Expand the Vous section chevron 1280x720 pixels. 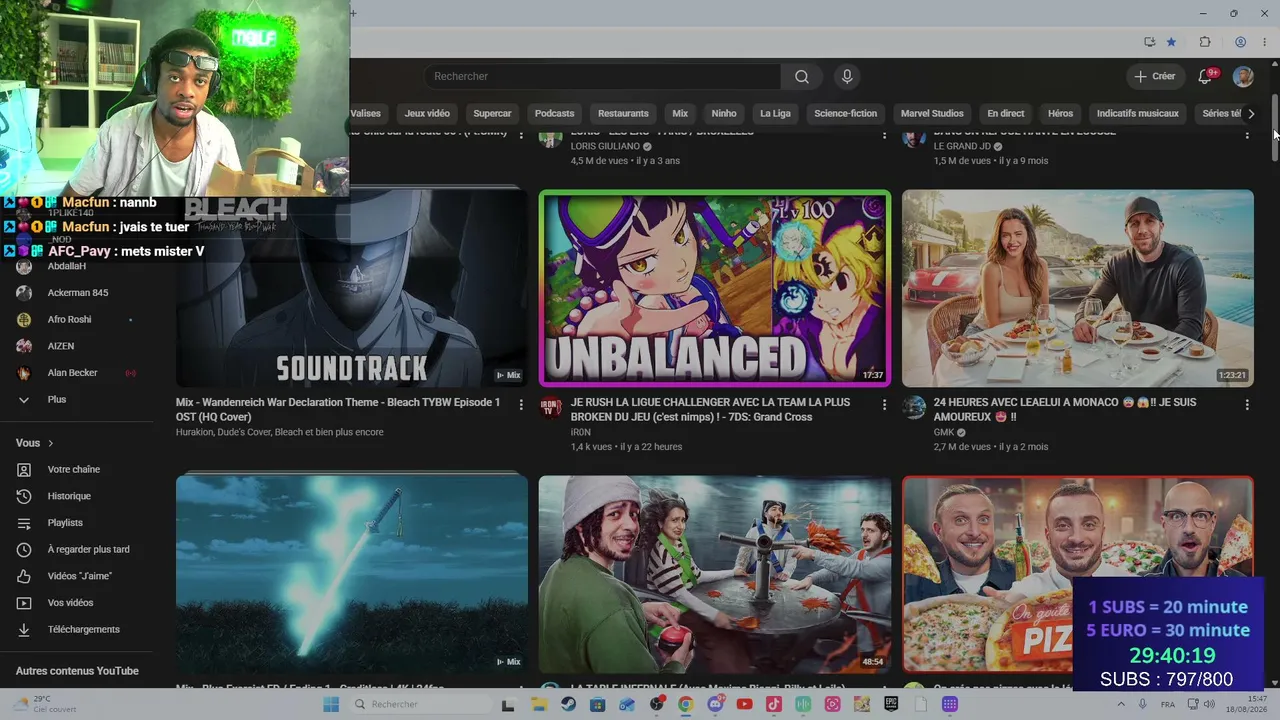pyautogui.click(x=50, y=443)
